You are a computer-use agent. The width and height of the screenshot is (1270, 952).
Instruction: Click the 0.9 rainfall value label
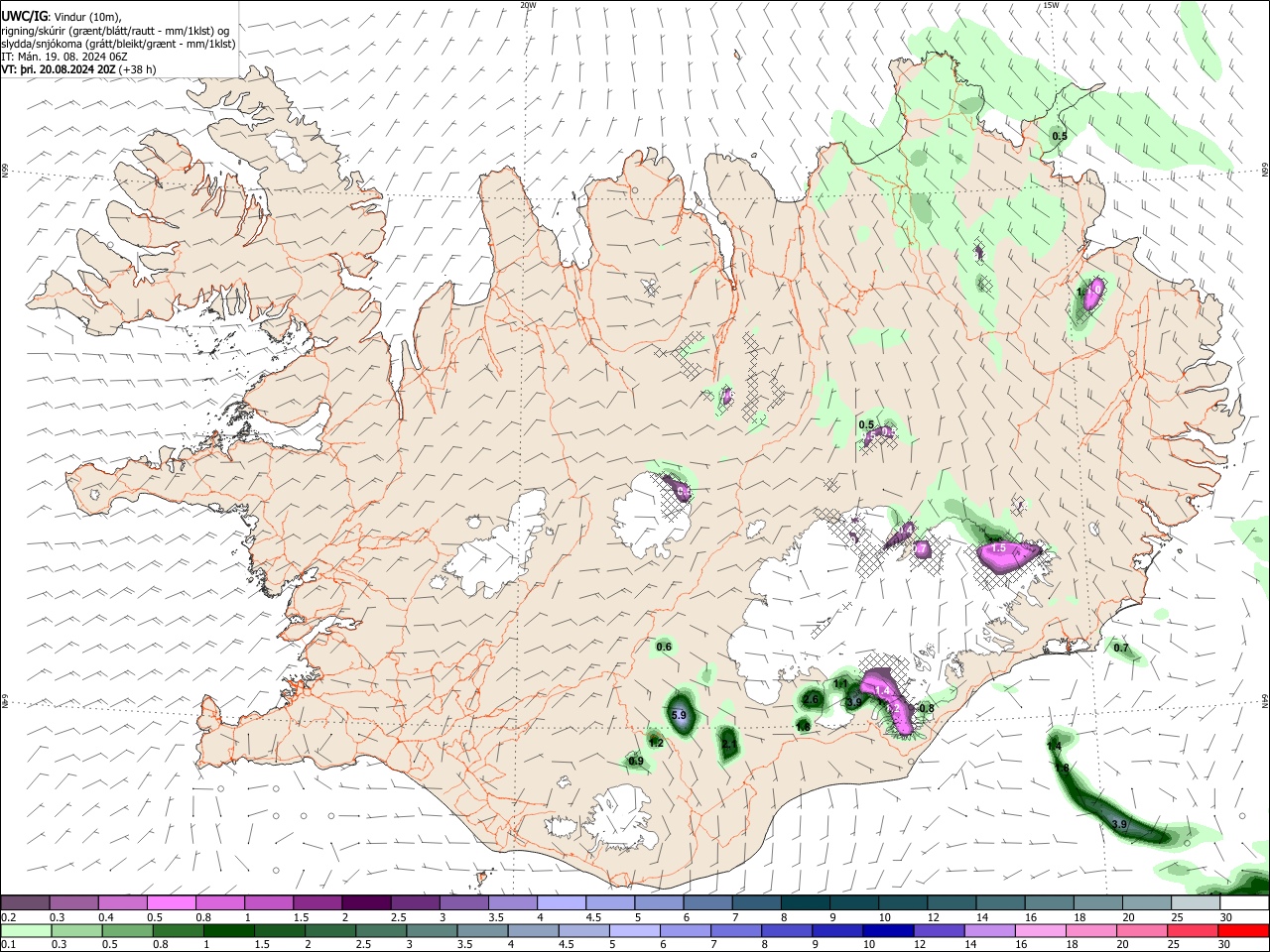point(636,761)
